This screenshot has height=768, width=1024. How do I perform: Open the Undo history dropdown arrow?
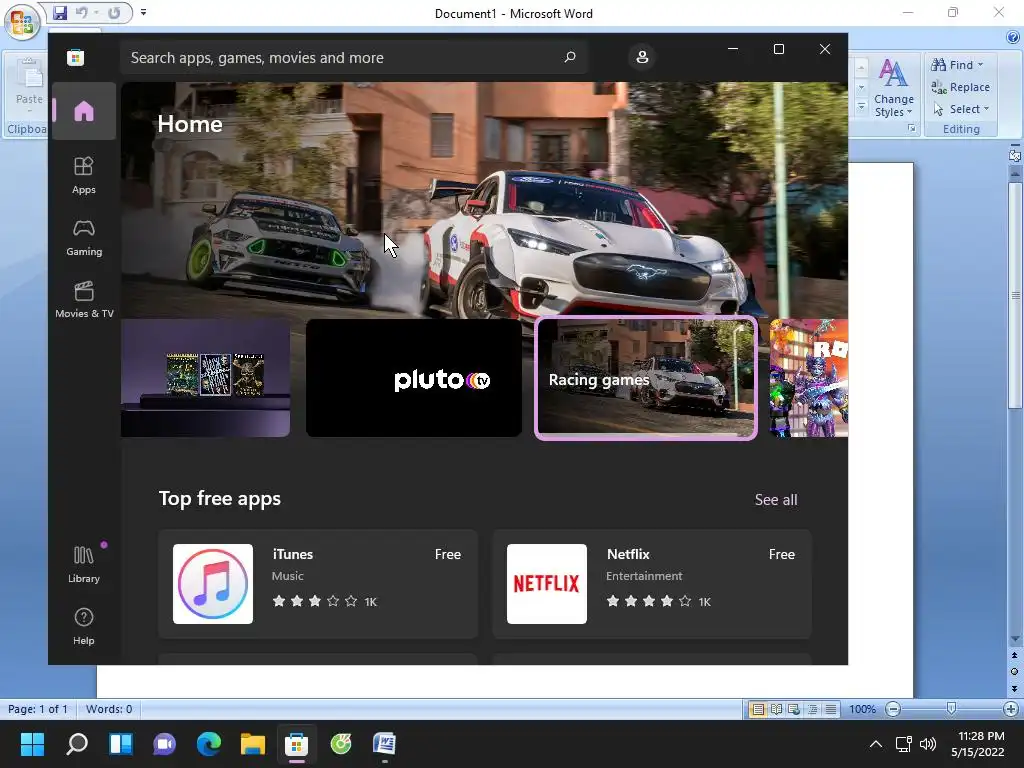click(96, 12)
